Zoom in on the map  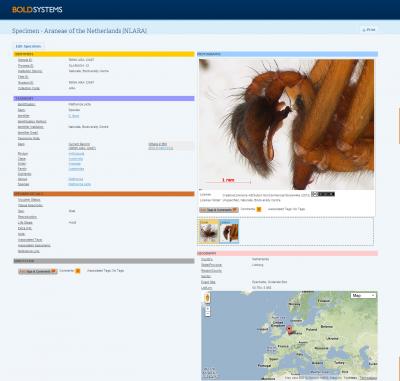(x=208, y=309)
